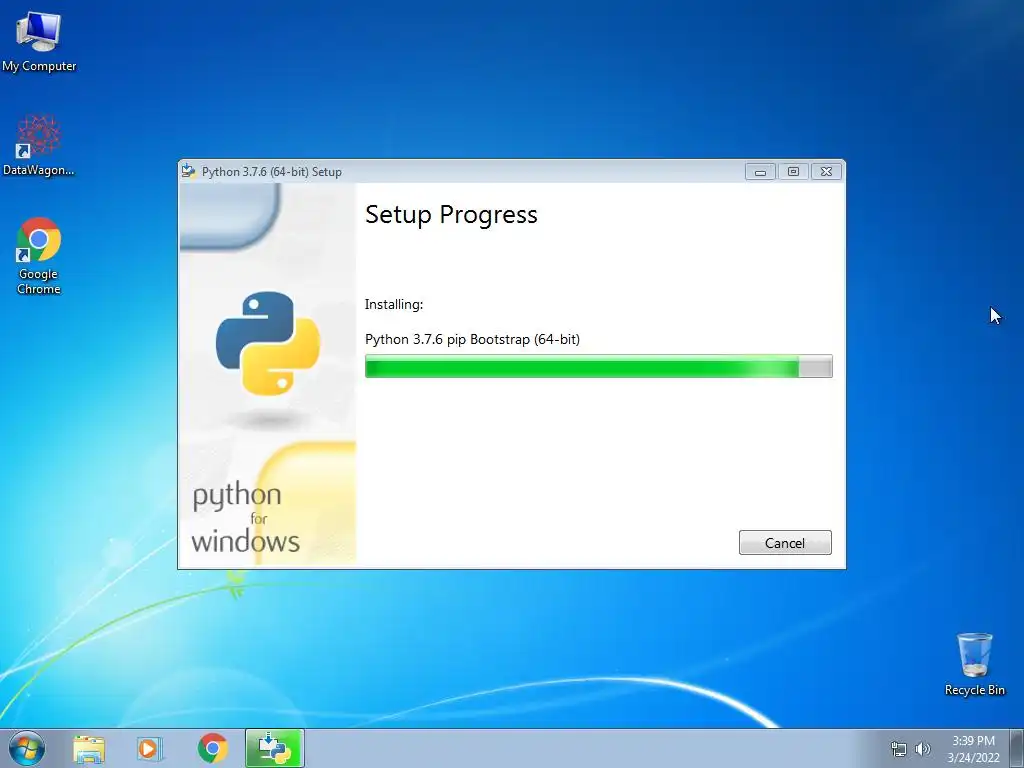Cancel the Python installation
1024x768 pixels.
785,543
